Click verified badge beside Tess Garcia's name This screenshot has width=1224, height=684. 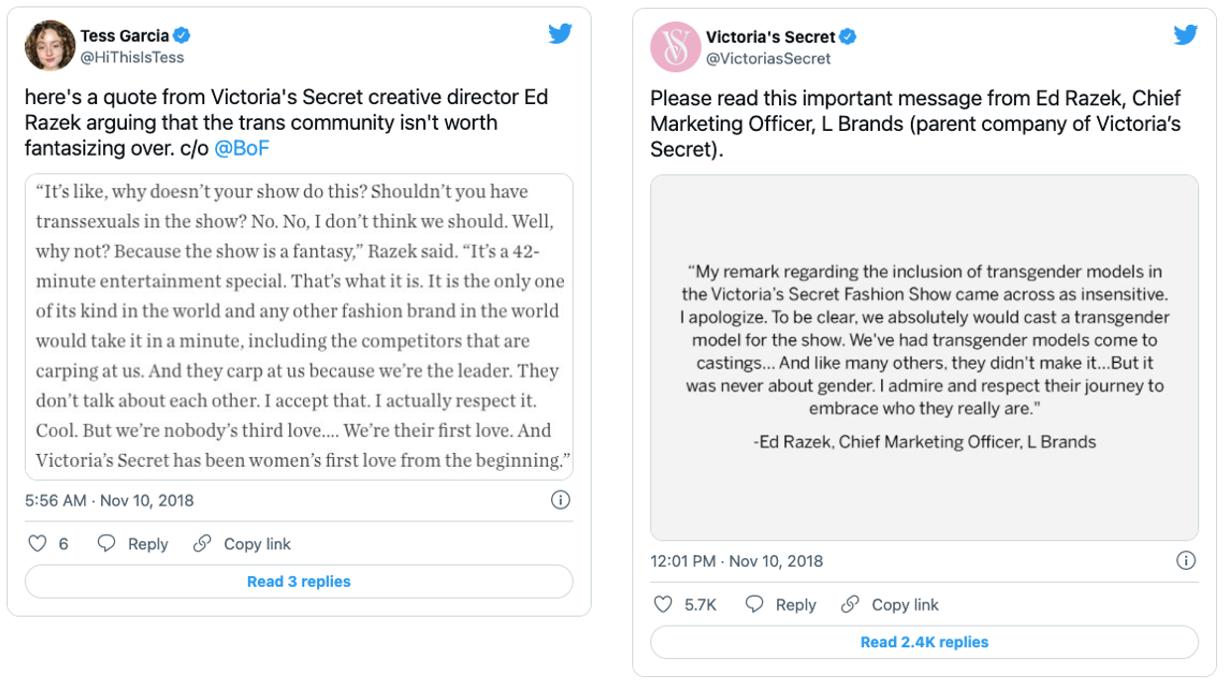point(181,36)
